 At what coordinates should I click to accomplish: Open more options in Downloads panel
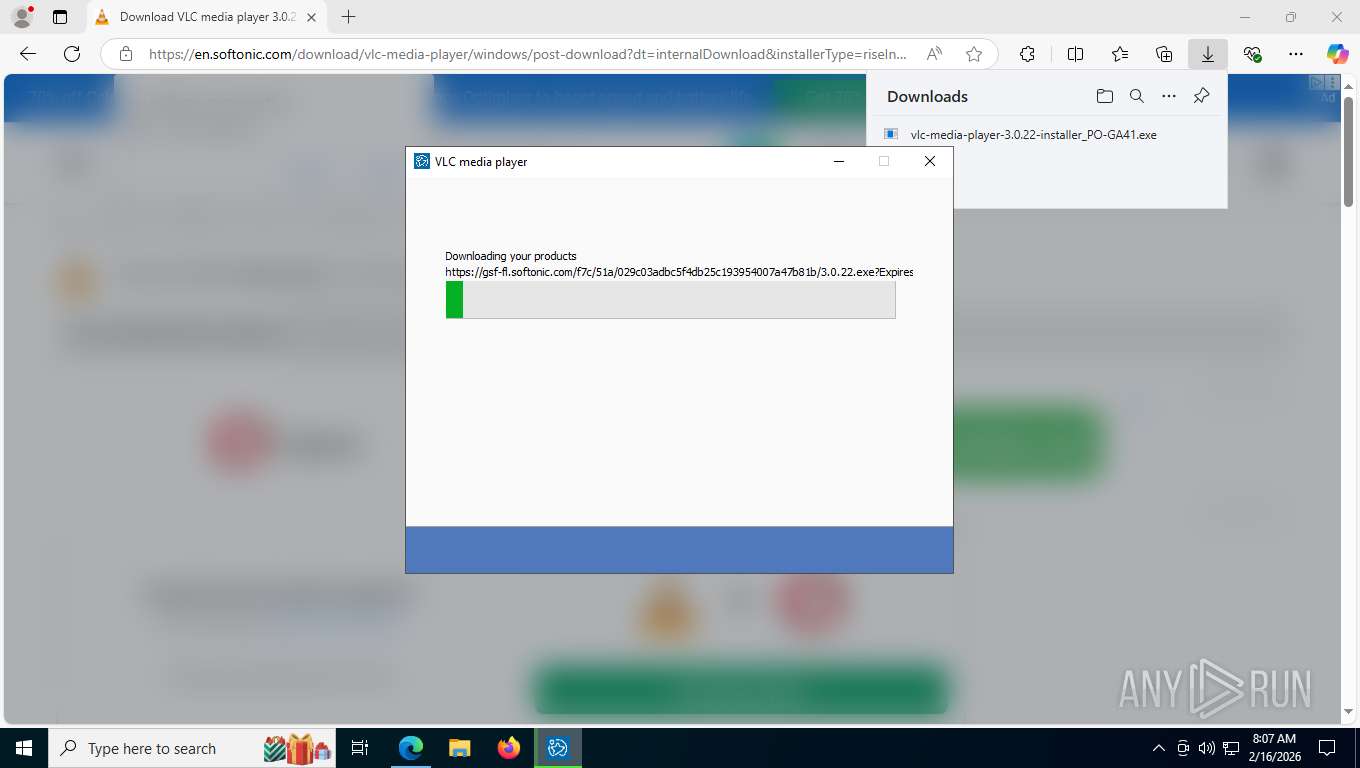(x=1169, y=96)
